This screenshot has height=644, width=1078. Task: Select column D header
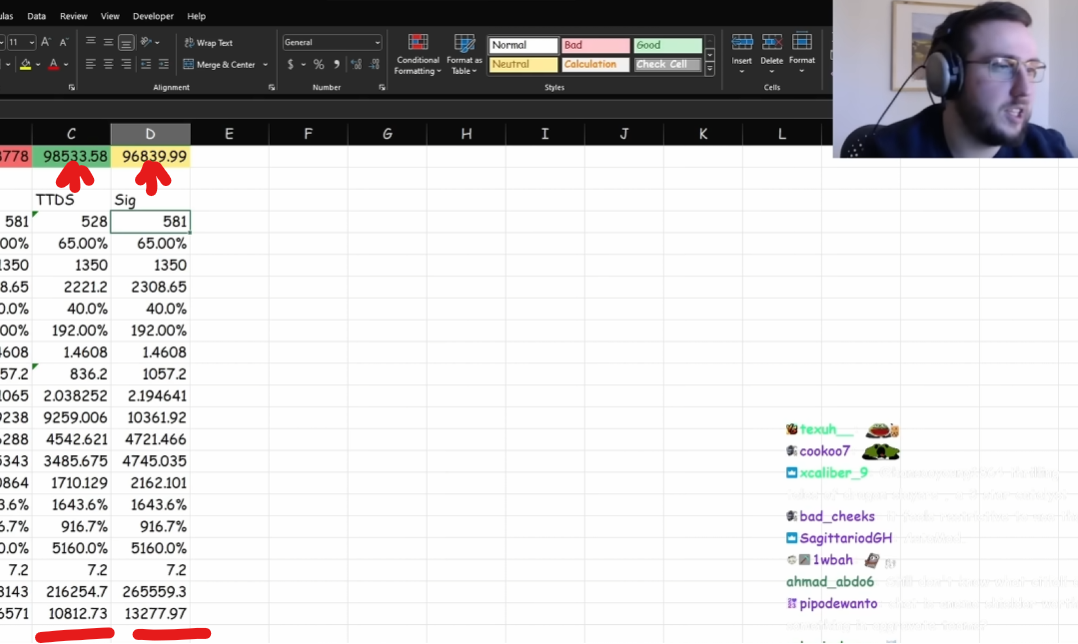(151, 134)
